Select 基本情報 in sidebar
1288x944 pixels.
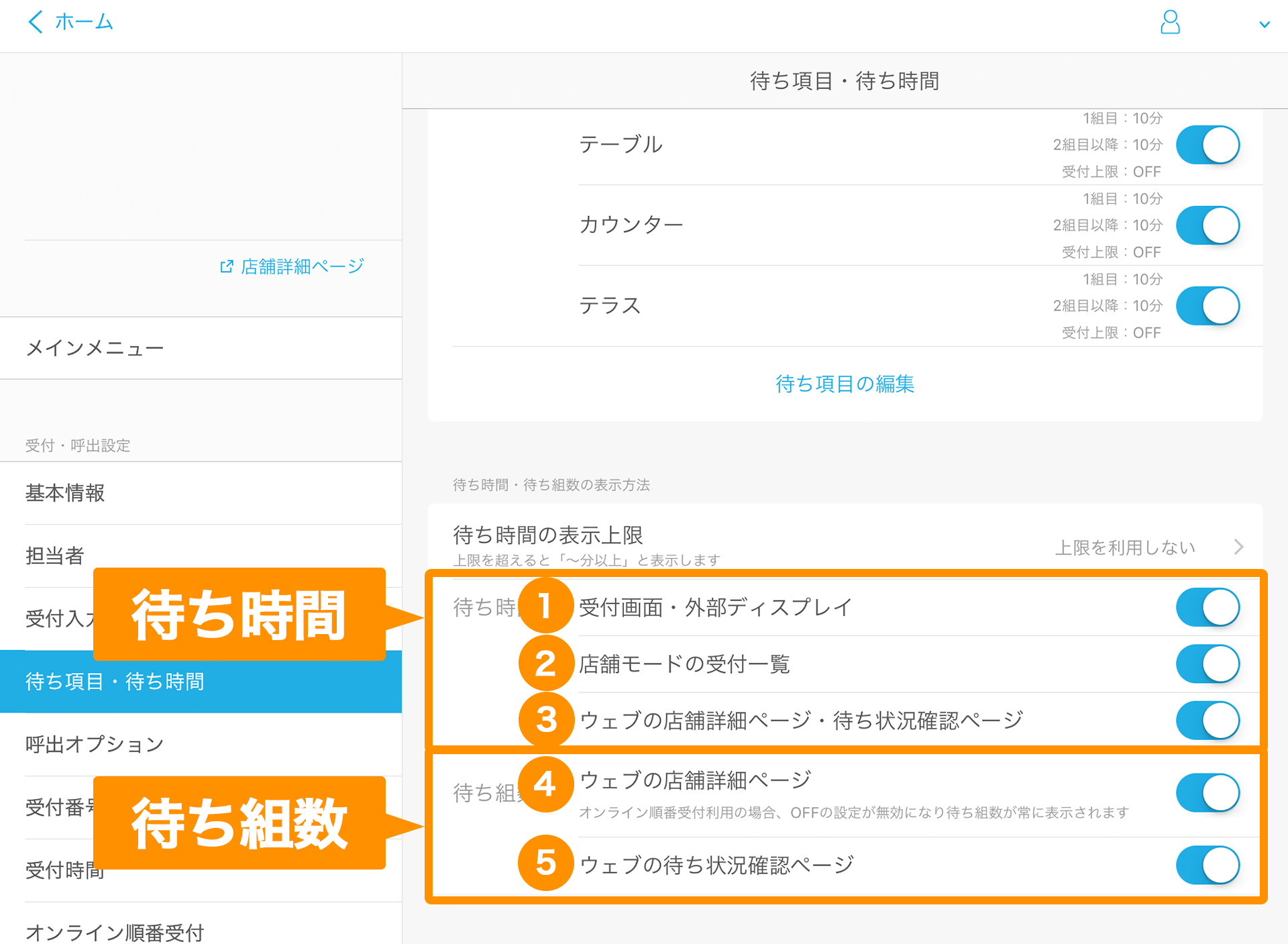coord(201,493)
